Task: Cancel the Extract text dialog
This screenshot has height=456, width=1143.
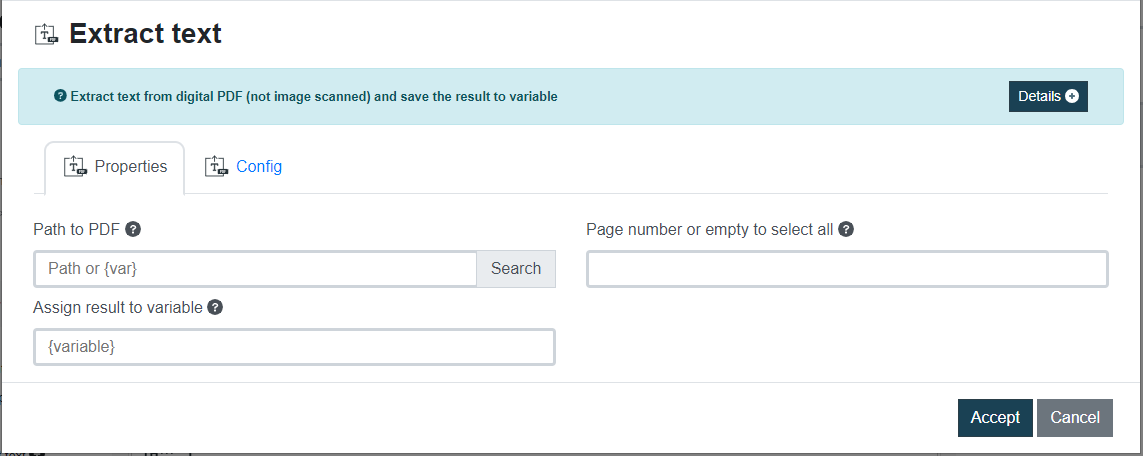Action: [x=1074, y=418]
